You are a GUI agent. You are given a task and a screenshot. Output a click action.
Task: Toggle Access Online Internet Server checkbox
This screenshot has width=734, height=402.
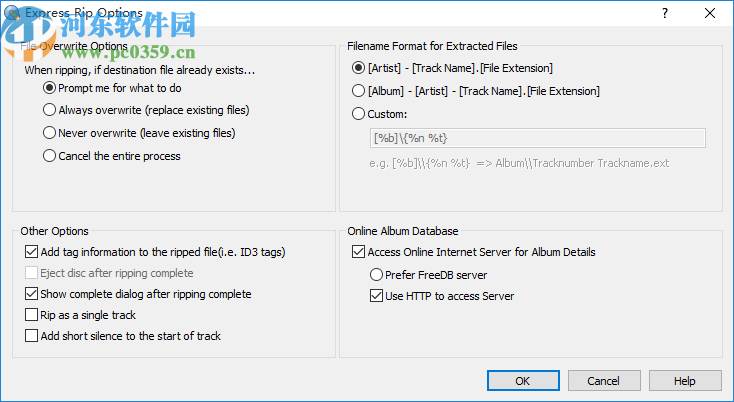point(359,252)
